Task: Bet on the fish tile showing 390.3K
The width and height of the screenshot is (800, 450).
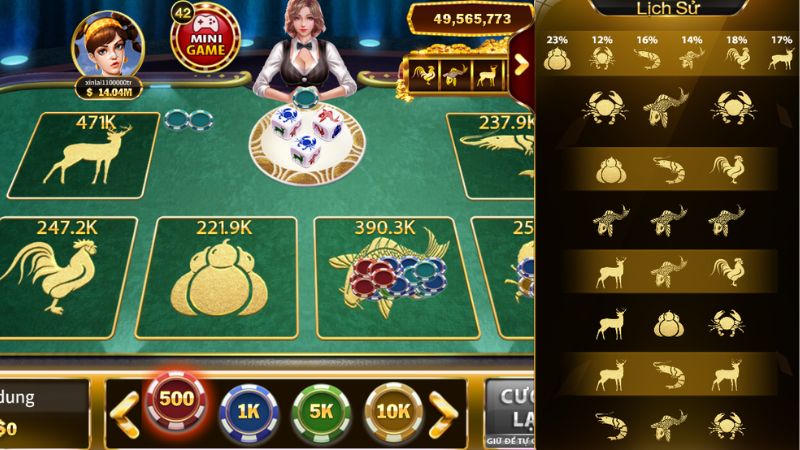Action: click(397, 278)
